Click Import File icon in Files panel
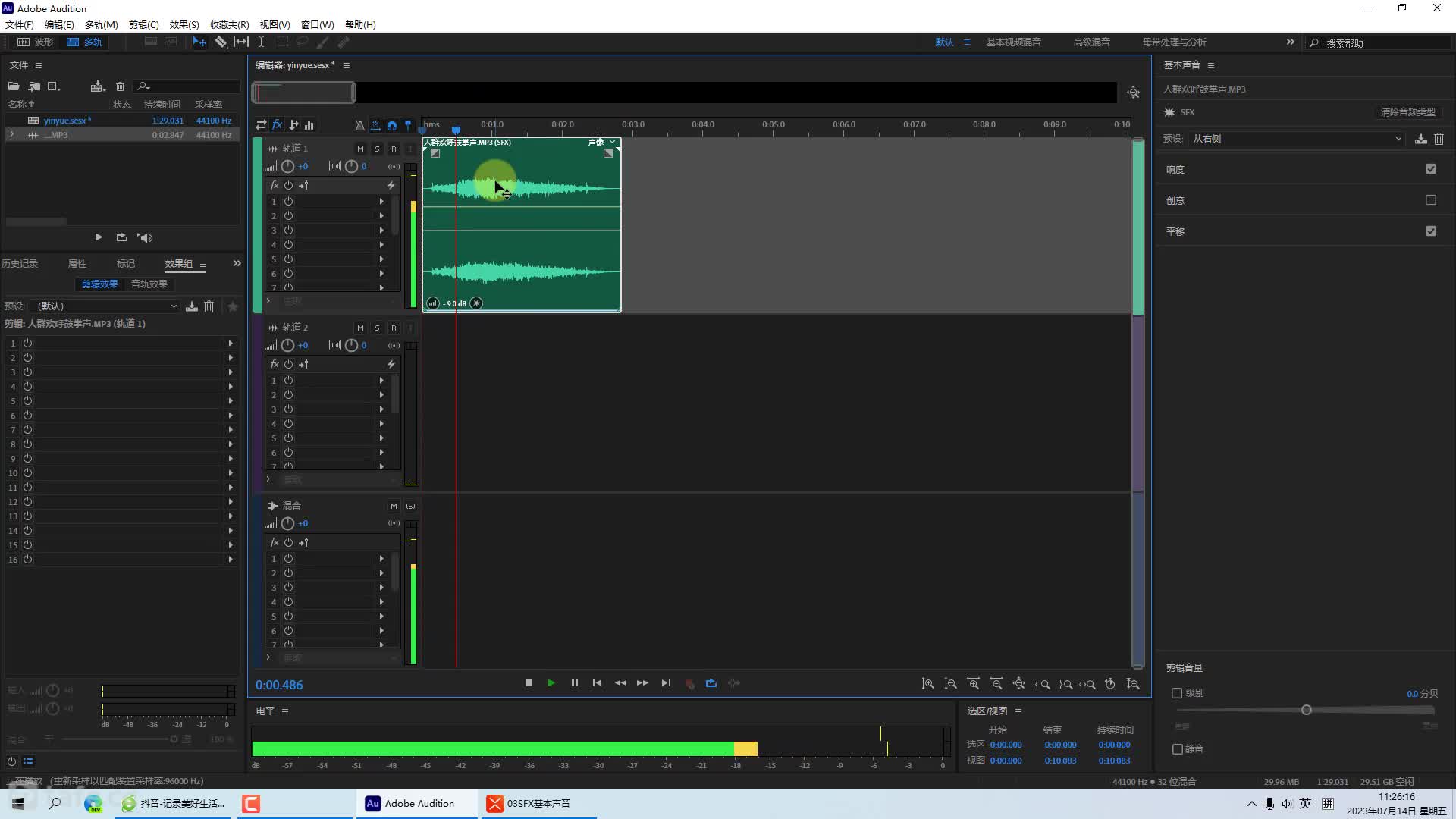This screenshot has width=1456, height=819. [34, 86]
